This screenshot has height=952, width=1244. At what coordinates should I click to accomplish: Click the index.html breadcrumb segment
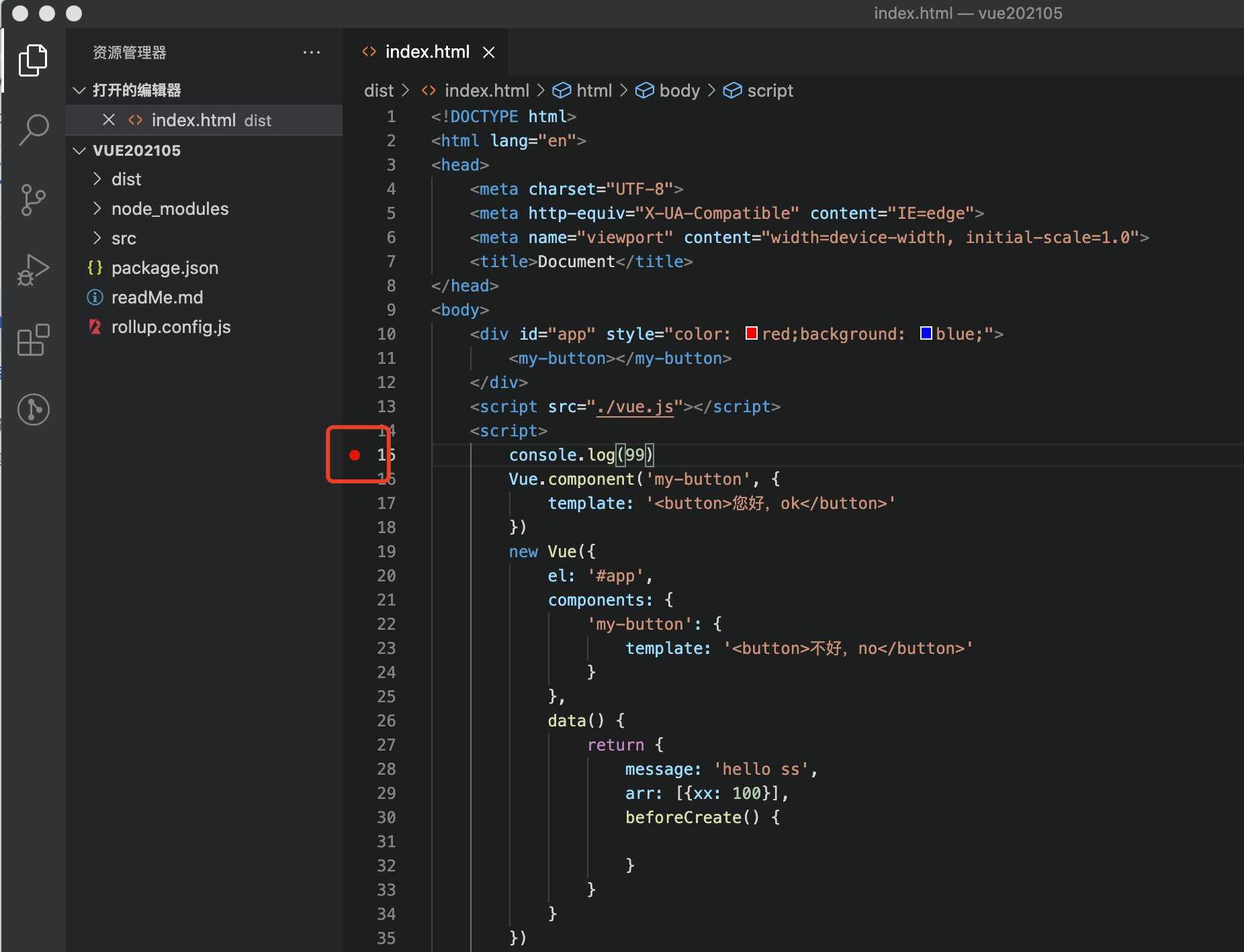click(x=487, y=91)
